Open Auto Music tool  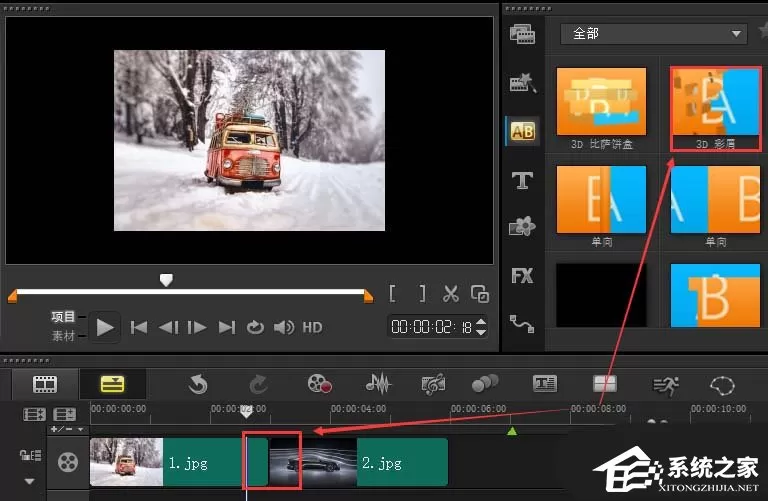coord(433,384)
